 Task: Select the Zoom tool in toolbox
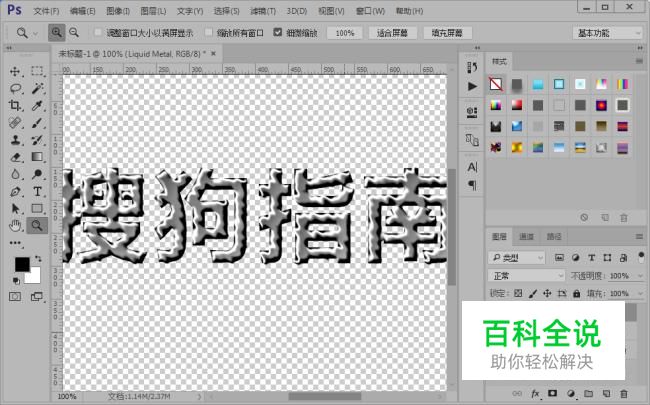tap(37, 226)
